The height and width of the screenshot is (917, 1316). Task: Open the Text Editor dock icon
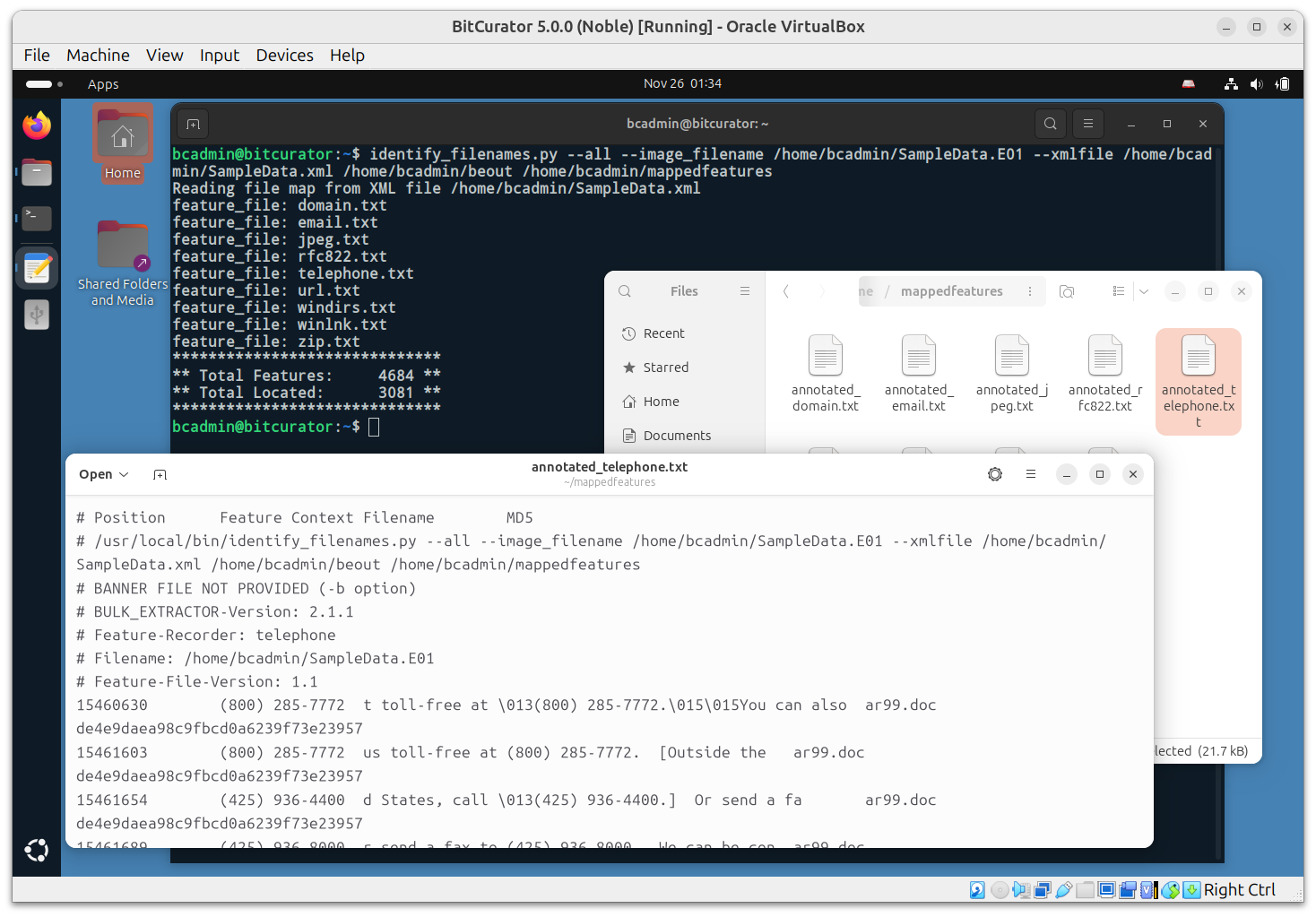click(x=37, y=268)
